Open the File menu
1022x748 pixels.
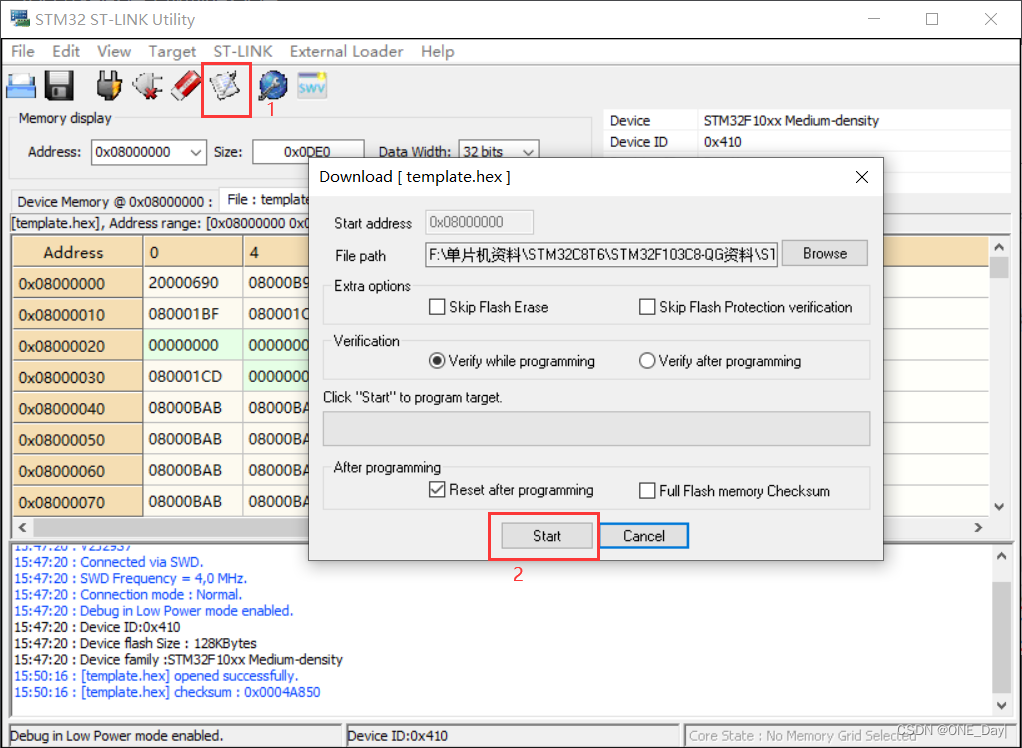tap(23, 51)
